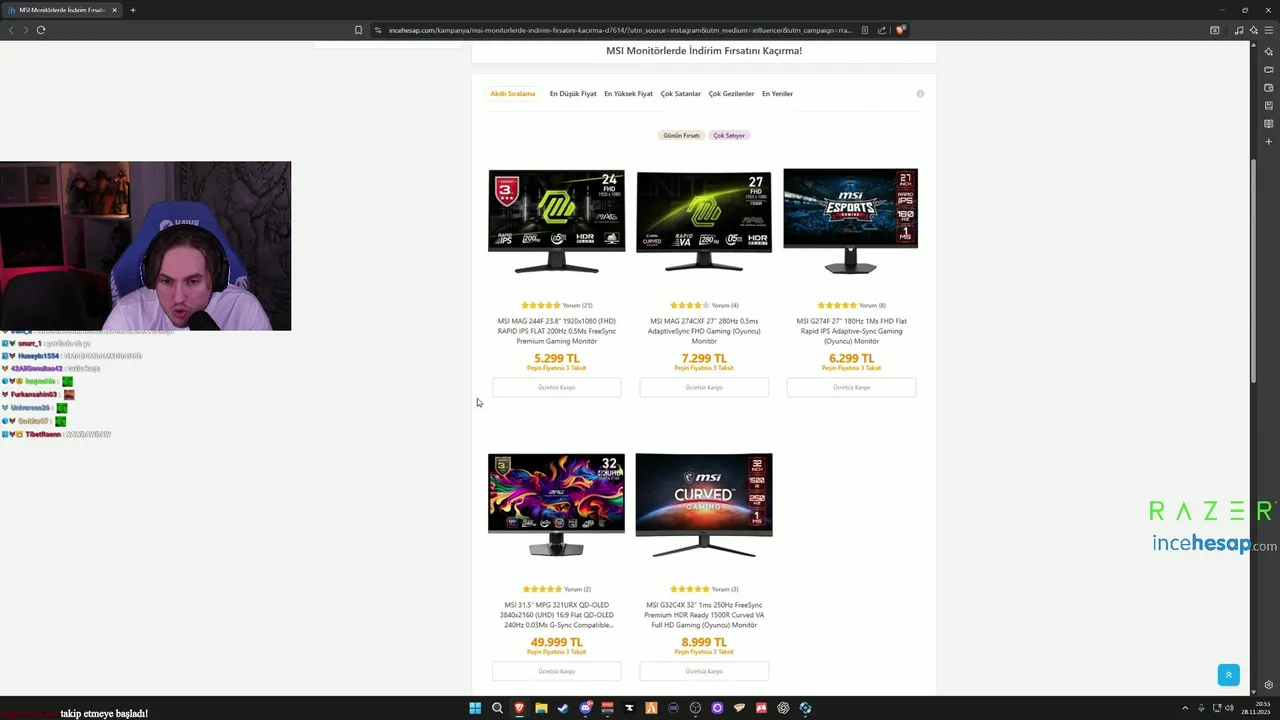Toggle the Çok Satıyor filter chip
The image size is (1280, 720).
click(729, 135)
